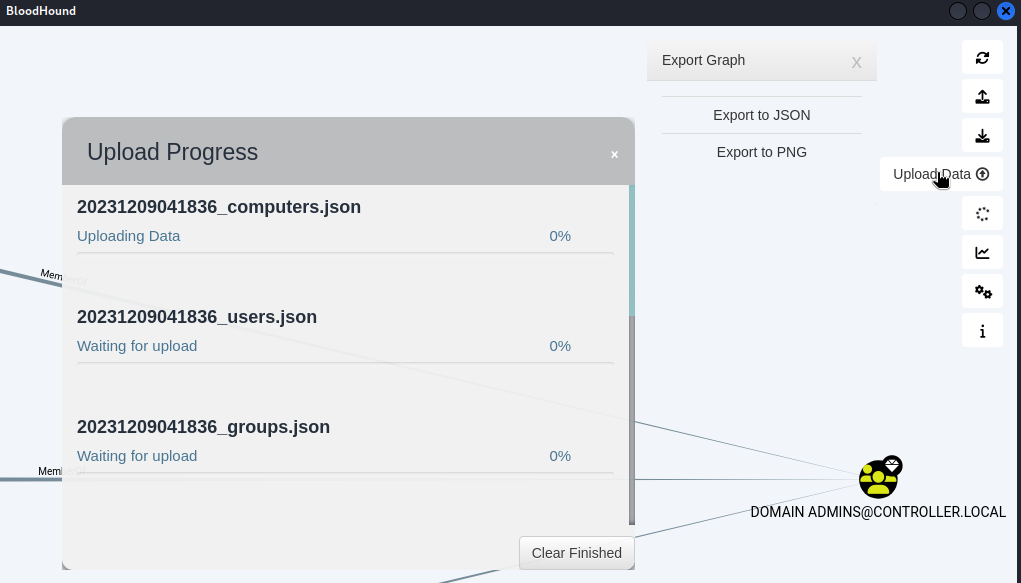The height and width of the screenshot is (583, 1021).
Task: Choose Export to PNG
Action: tap(762, 152)
